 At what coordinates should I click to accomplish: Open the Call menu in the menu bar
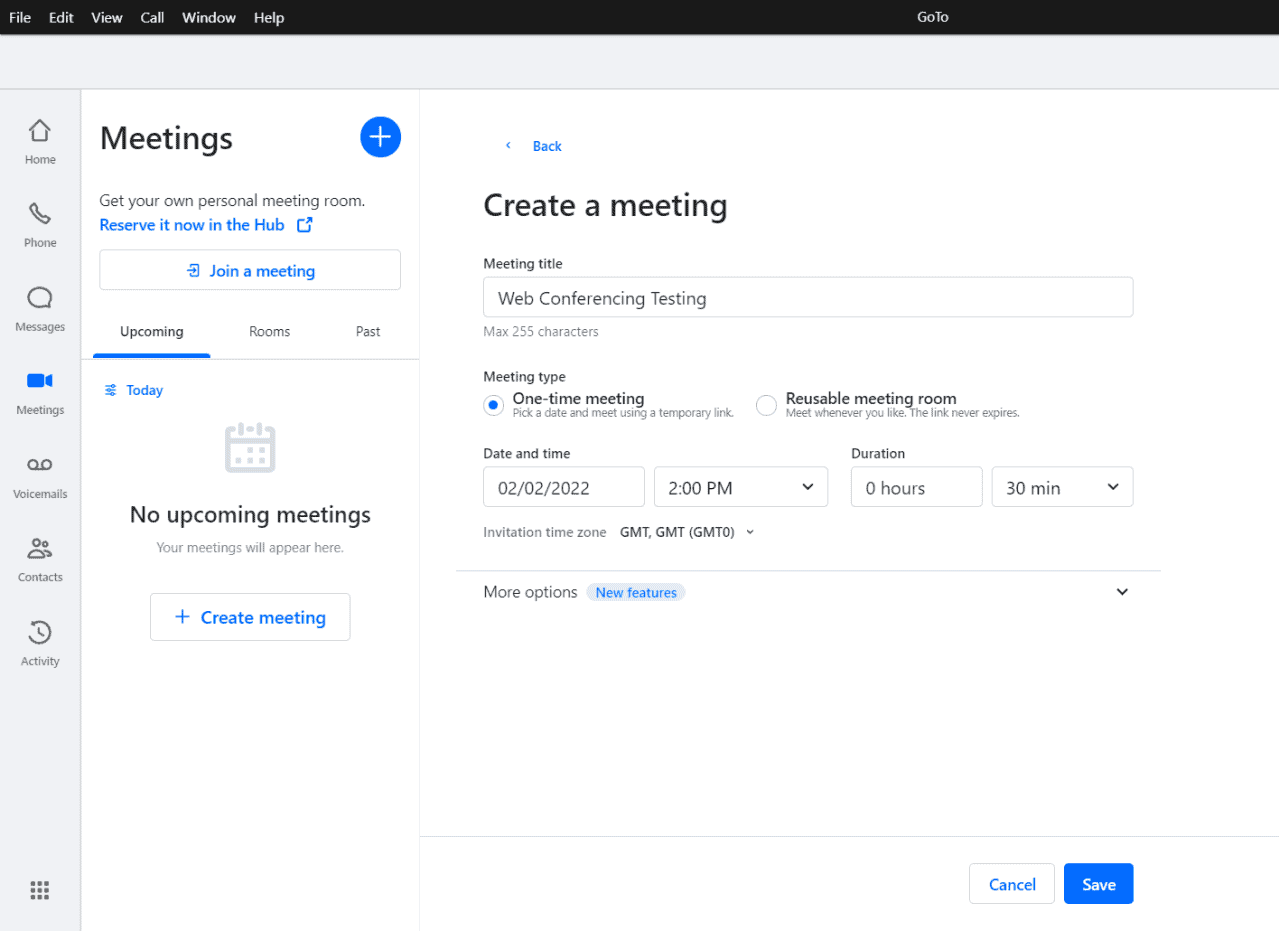pos(152,17)
